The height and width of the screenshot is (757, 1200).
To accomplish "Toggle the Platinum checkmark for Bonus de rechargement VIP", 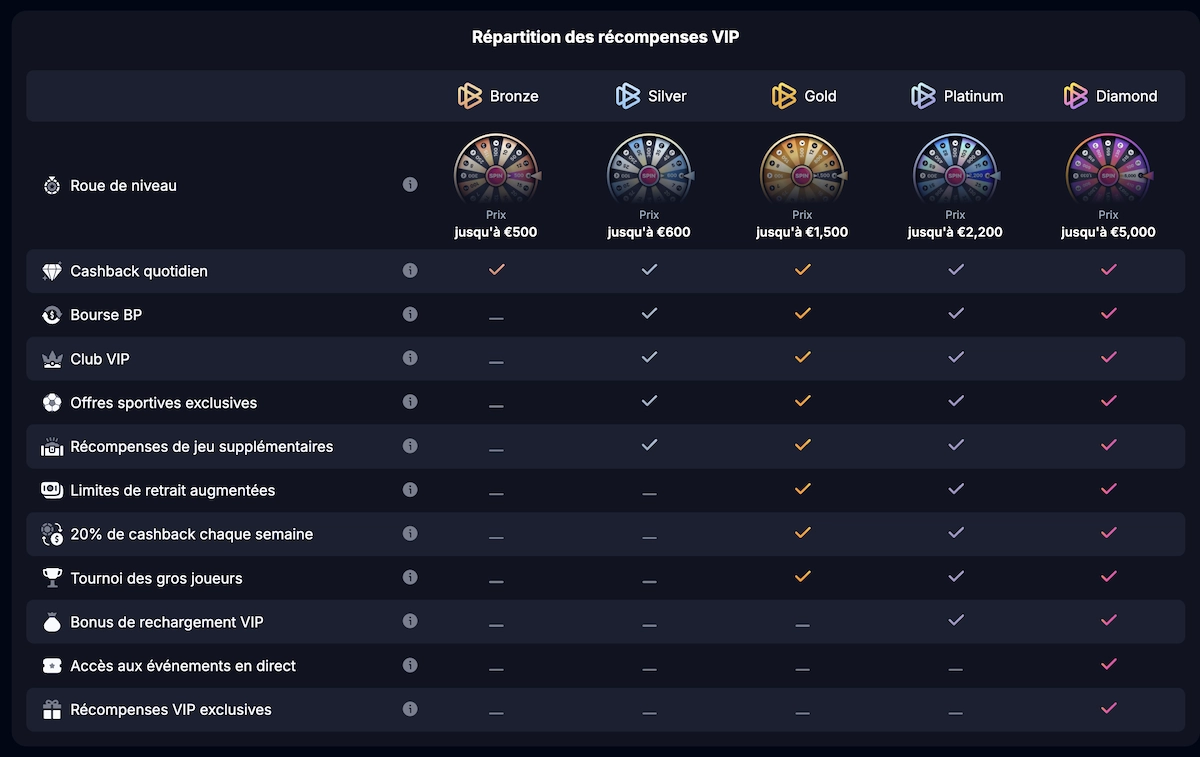I will click(x=955, y=621).
